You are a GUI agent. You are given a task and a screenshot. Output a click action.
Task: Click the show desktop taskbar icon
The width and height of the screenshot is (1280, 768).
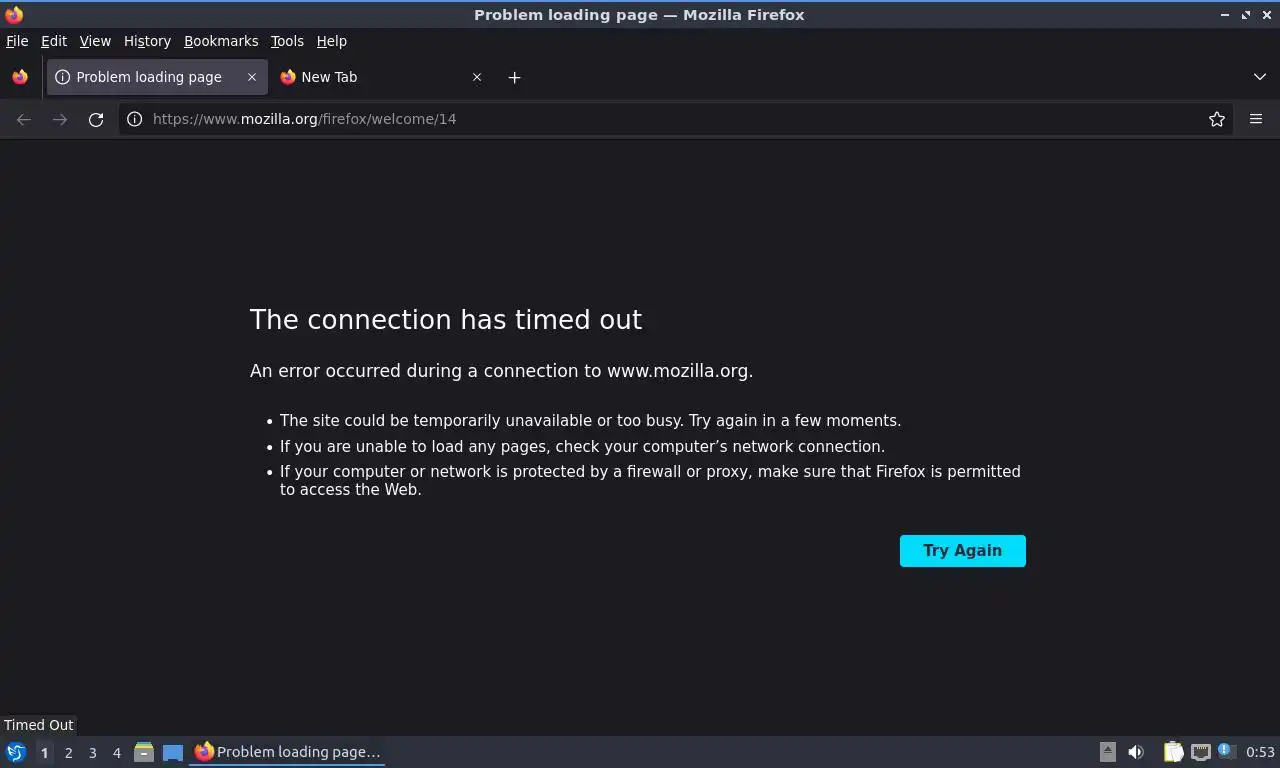173,752
